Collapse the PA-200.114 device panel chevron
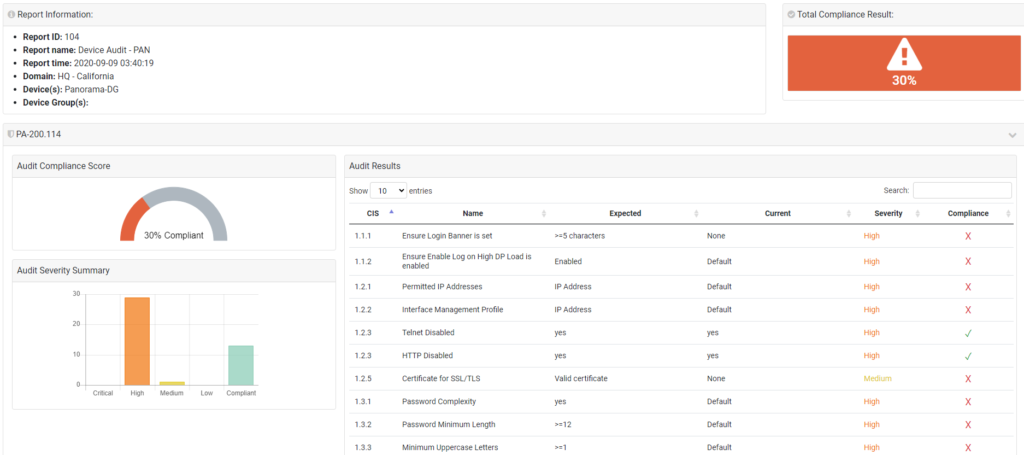This screenshot has height=455, width=1024. point(1012,135)
